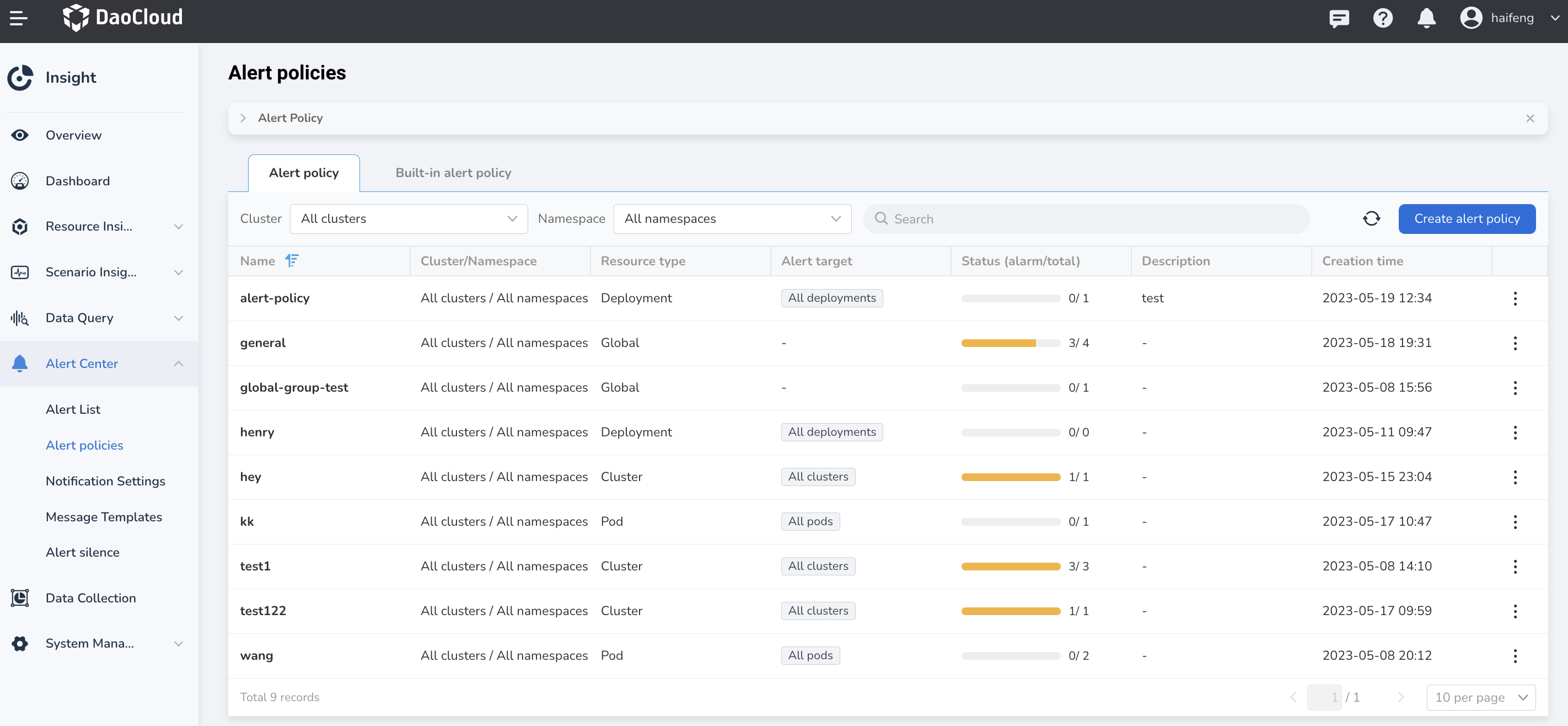Expand System Management sidebar section
Screen dimensions: 1568x726
coord(178,644)
